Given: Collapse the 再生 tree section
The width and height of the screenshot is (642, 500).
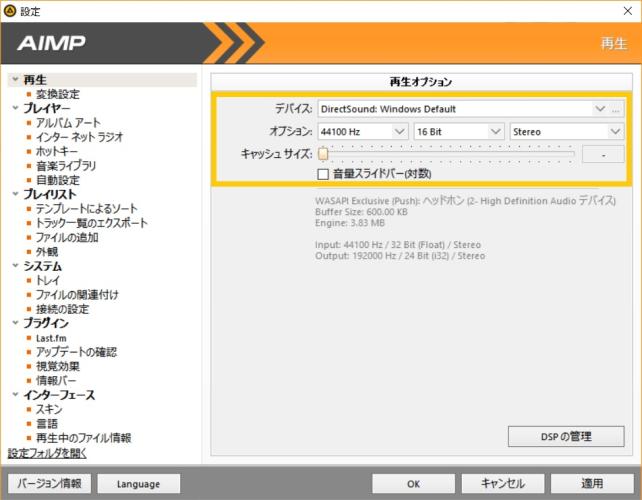Looking at the screenshot, I should pyautogui.click(x=15, y=79).
